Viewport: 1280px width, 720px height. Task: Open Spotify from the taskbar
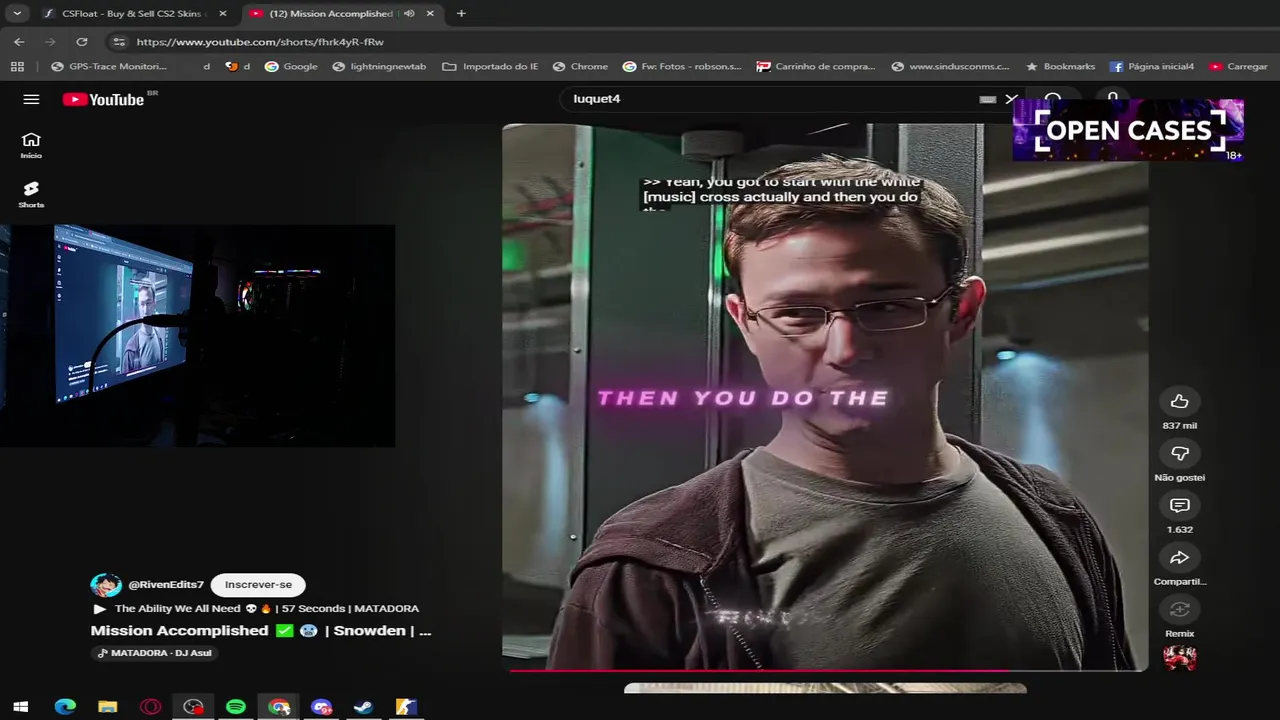(236, 707)
